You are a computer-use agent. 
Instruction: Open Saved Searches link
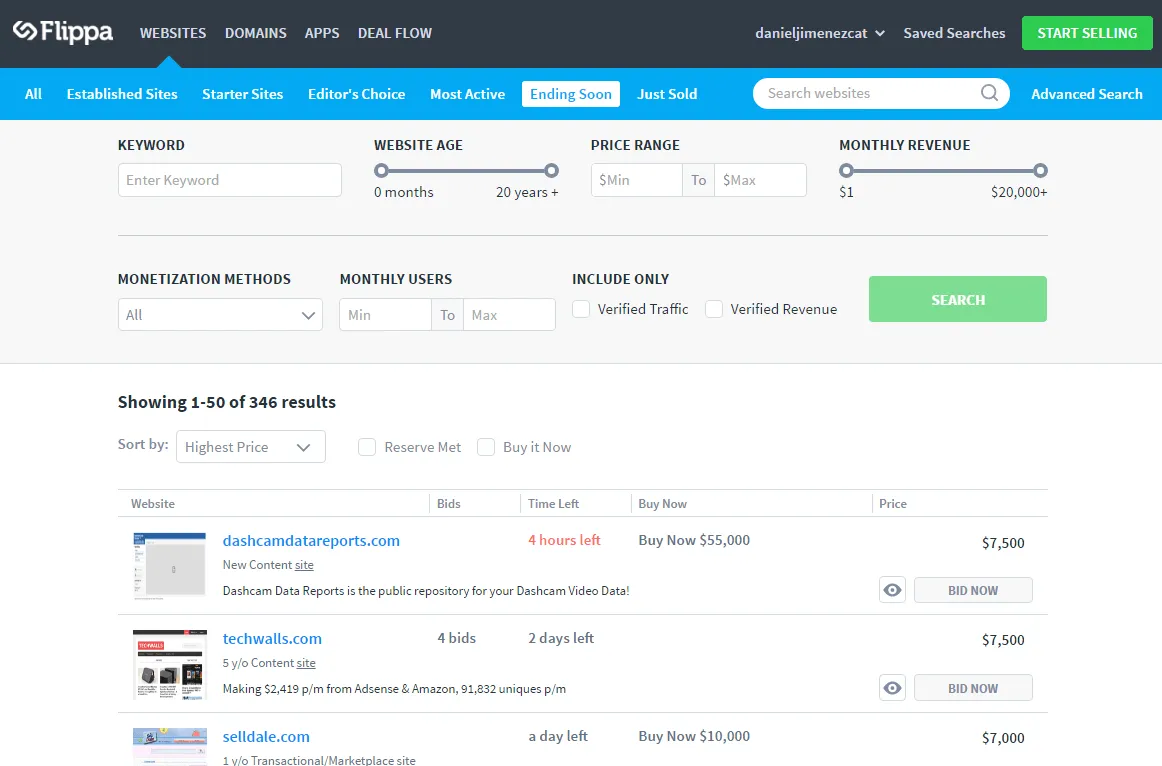pyautogui.click(x=954, y=33)
